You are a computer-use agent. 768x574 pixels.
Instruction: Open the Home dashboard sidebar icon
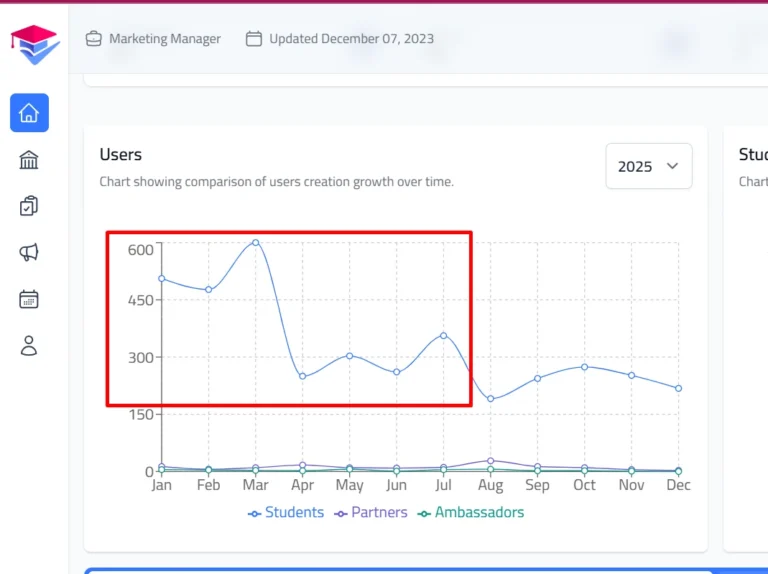click(x=29, y=113)
